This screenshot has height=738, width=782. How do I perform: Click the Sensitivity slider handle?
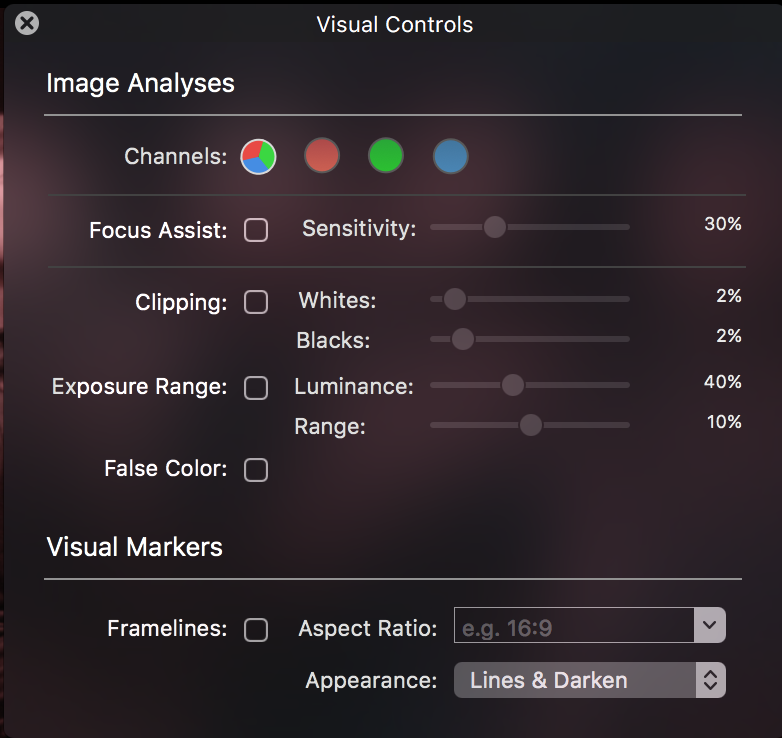pyautogui.click(x=494, y=227)
